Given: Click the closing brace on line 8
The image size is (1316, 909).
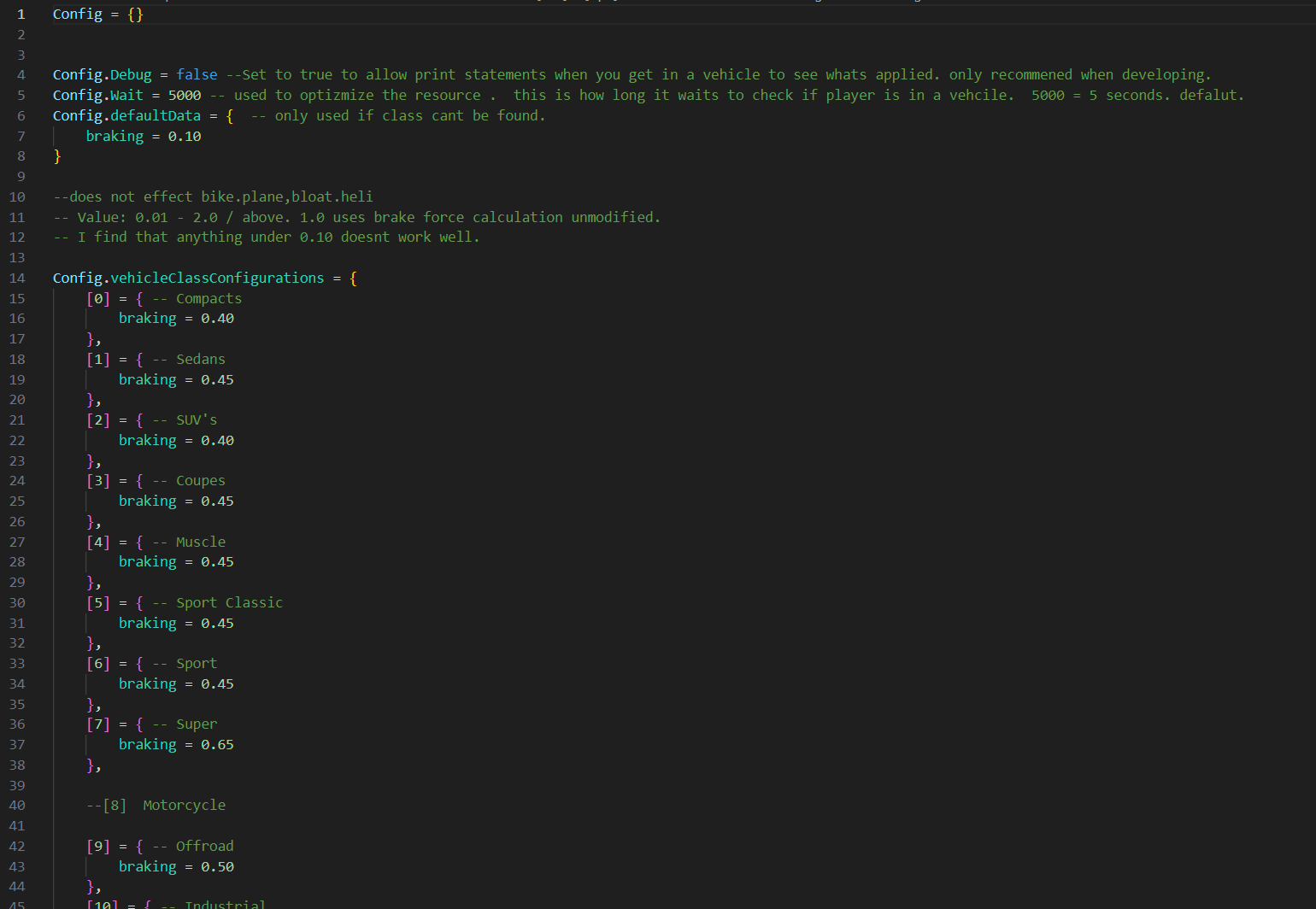Looking at the screenshot, I should tap(57, 156).
